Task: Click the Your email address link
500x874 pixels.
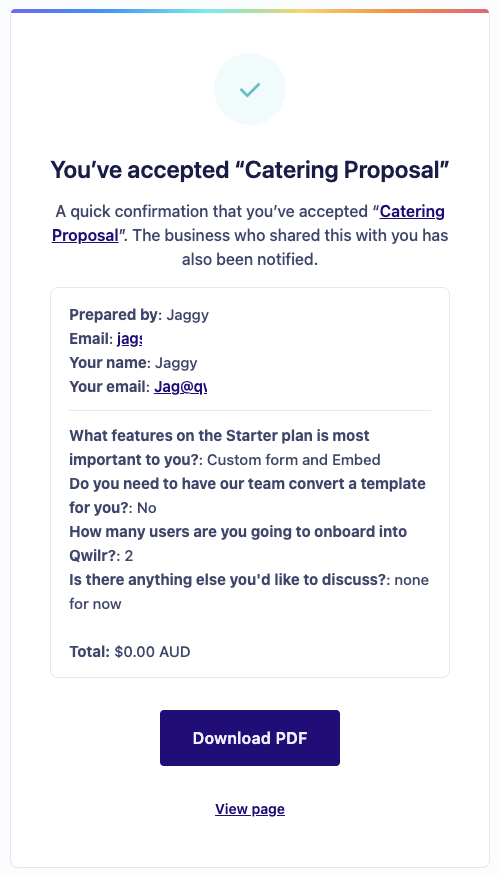Action: point(180,387)
